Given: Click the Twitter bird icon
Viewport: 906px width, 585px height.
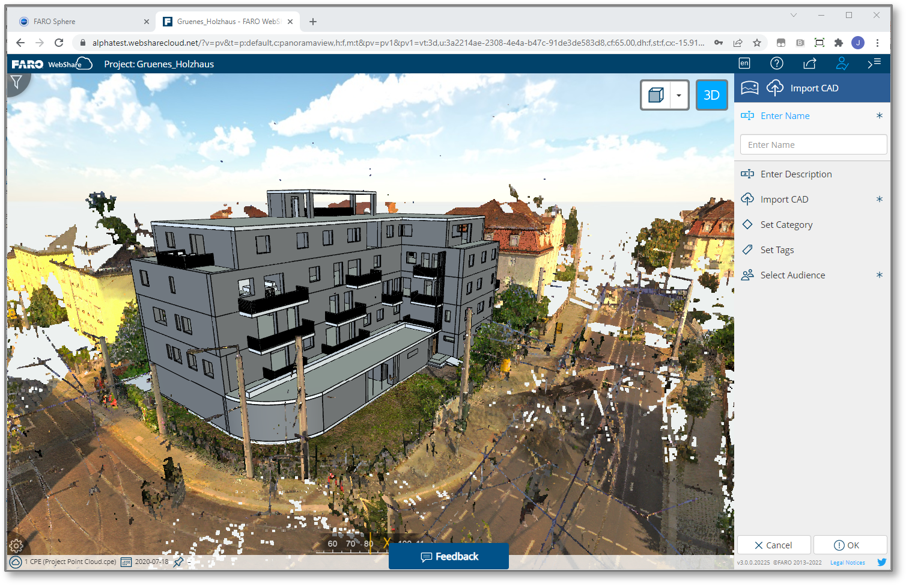Looking at the screenshot, I should pyautogui.click(x=881, y=562).
